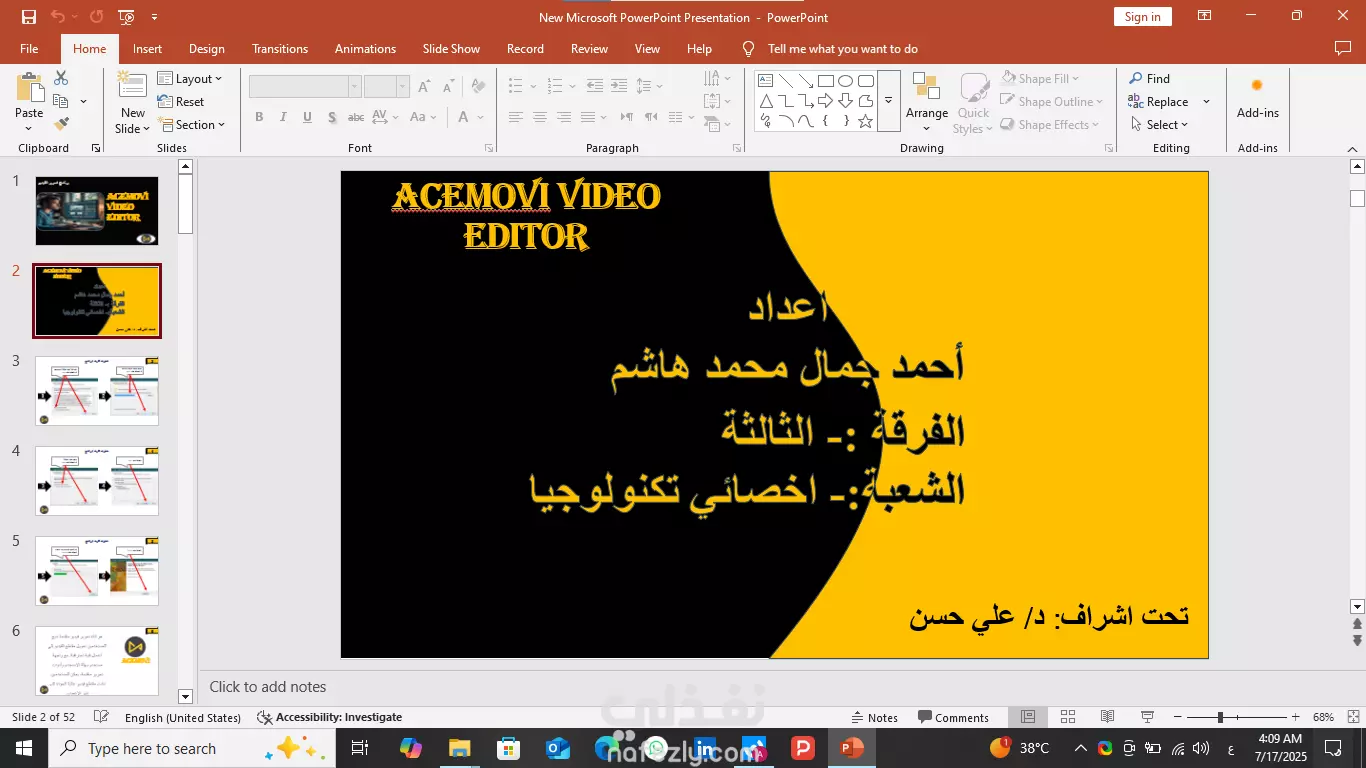Image resolution: width=1366 pixels, height=768 pixels.
Task: Start Slide Show from status bar icon
Action: click(1147, 717)
